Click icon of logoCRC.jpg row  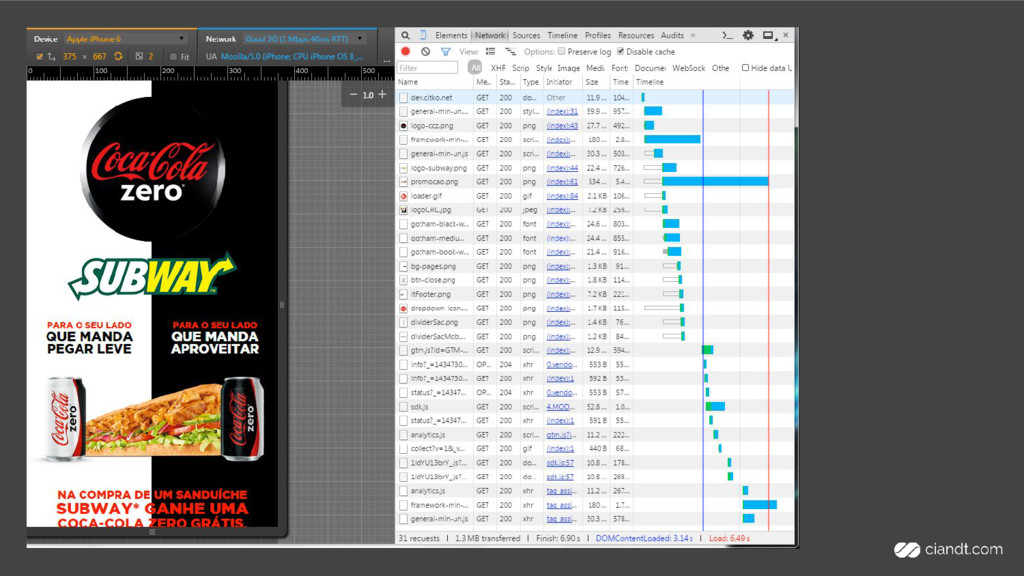(x=404, y=210)
